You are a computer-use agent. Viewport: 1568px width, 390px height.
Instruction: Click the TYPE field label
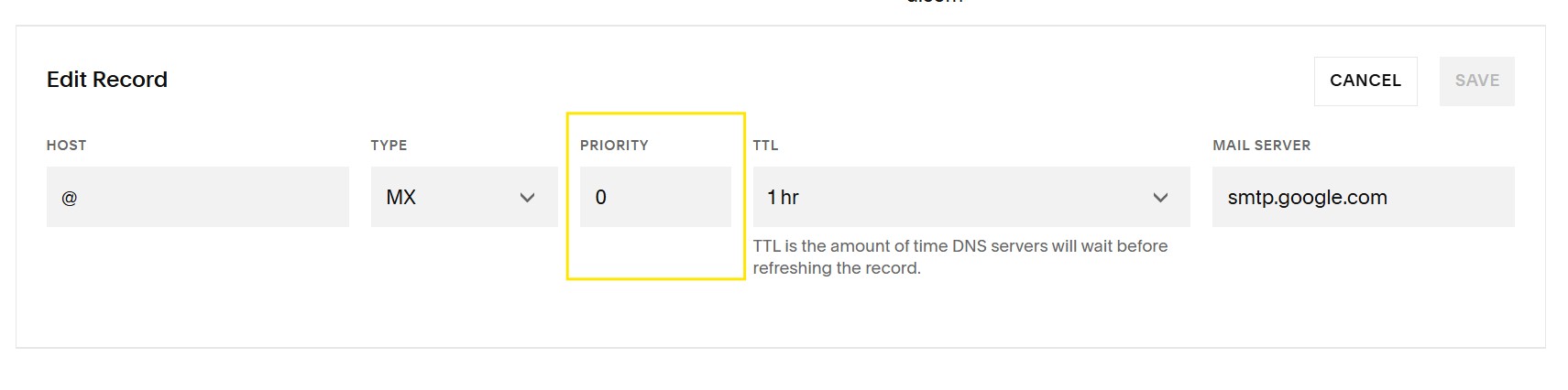[389, 146]
